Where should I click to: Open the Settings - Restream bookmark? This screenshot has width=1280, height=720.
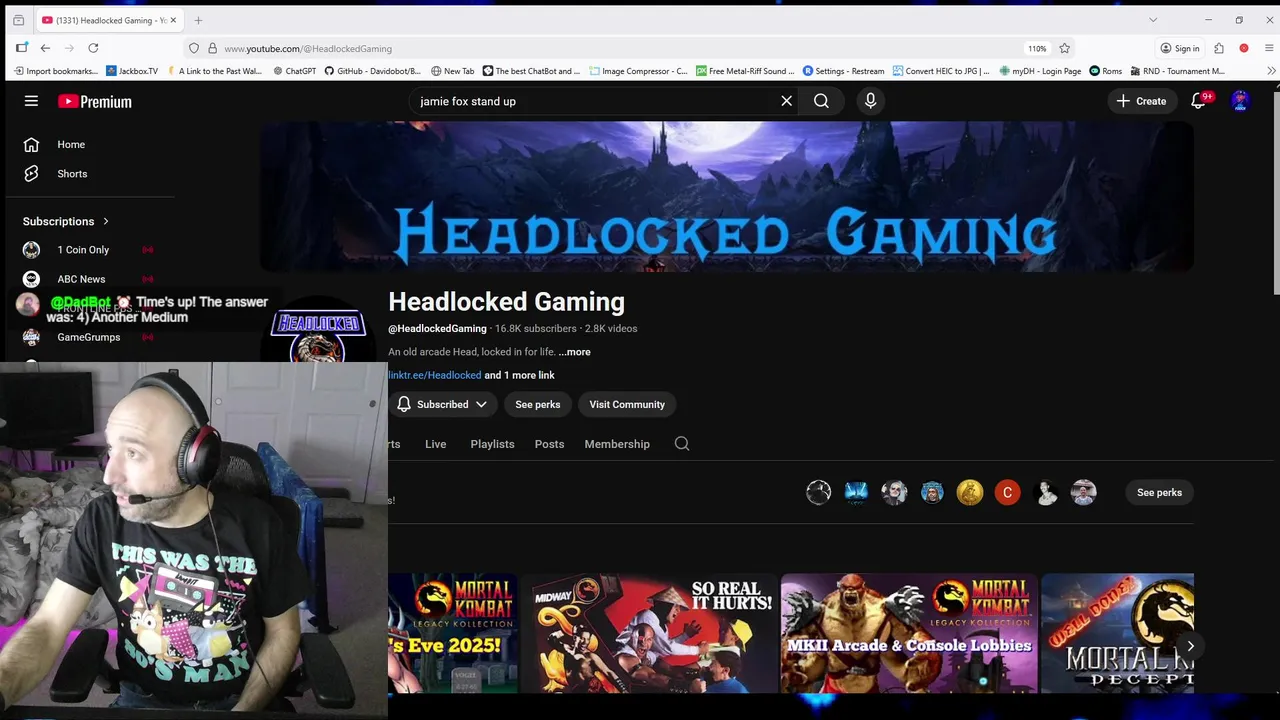843,71
